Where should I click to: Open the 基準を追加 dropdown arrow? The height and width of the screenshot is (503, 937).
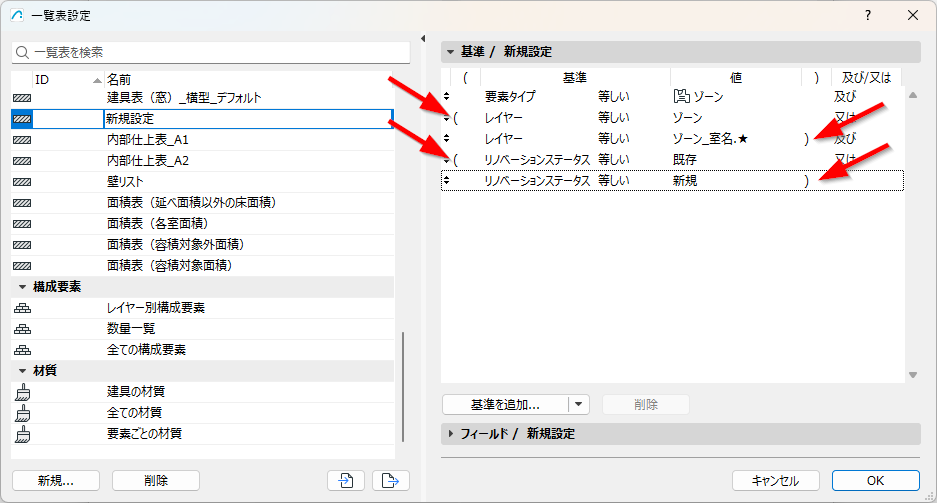578,404
